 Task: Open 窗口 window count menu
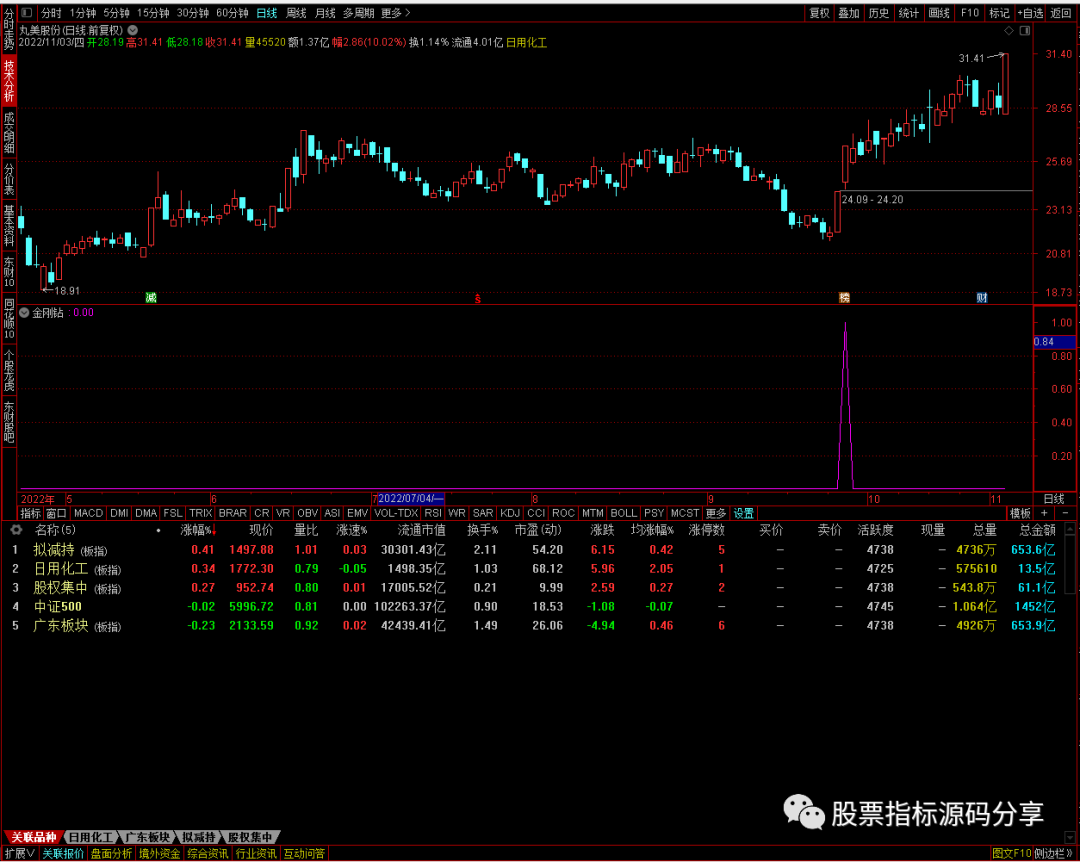pyautogui.click(x=56, y=513)
